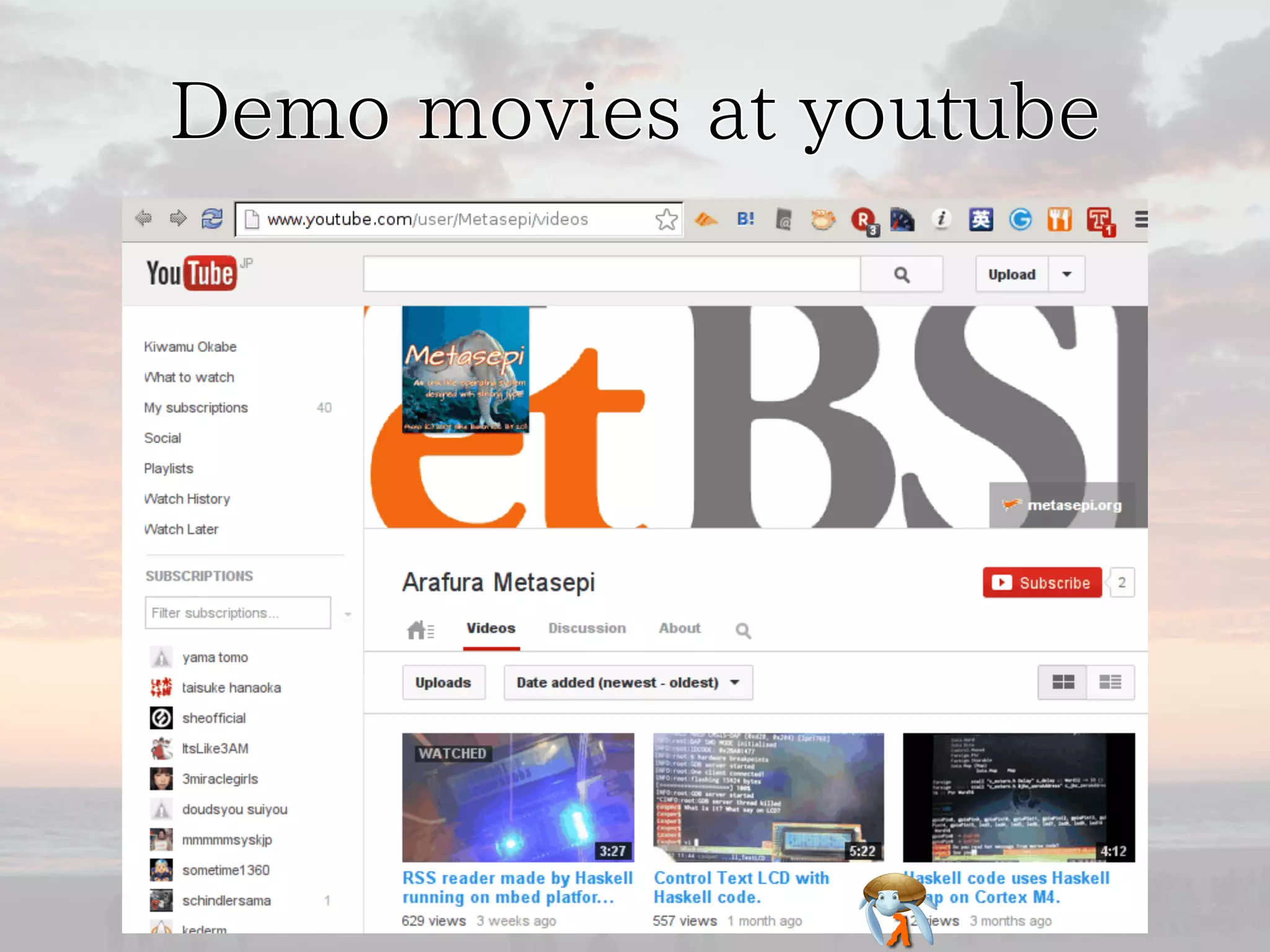Open schindlersama subscription
1270x952 pixels.
226,900
